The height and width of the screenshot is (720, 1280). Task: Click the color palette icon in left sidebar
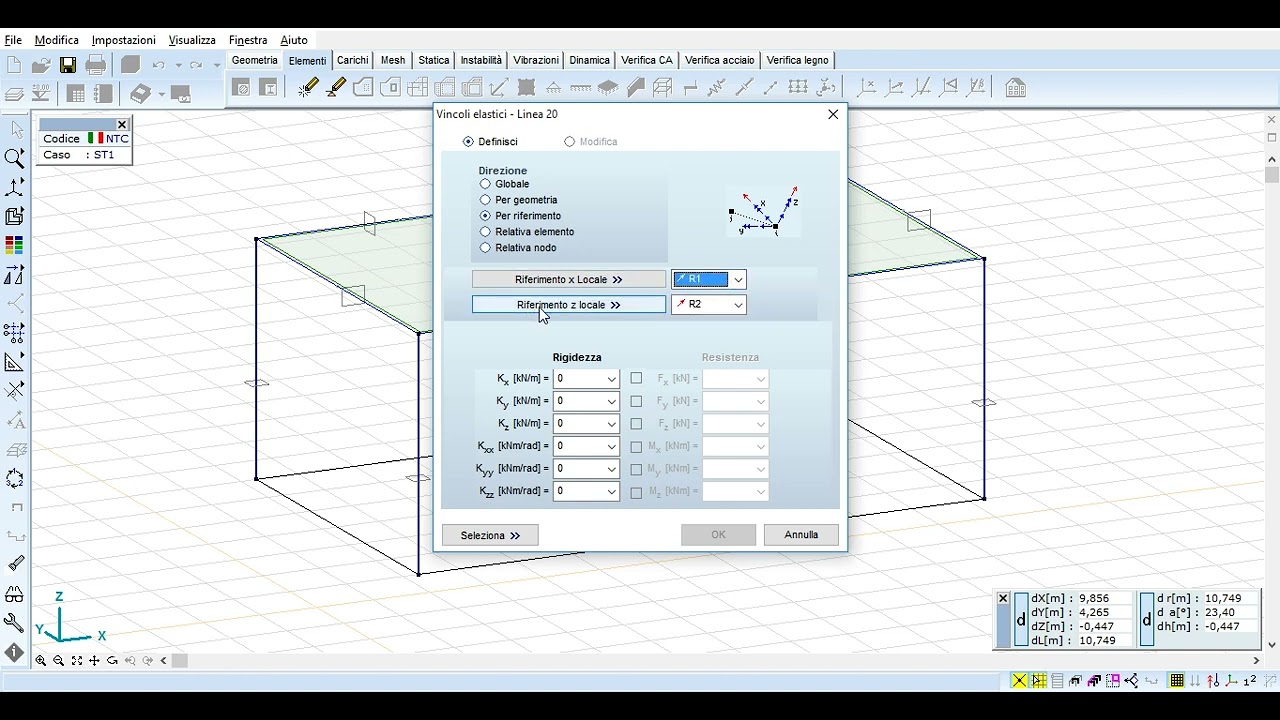[x=15, y=245]
